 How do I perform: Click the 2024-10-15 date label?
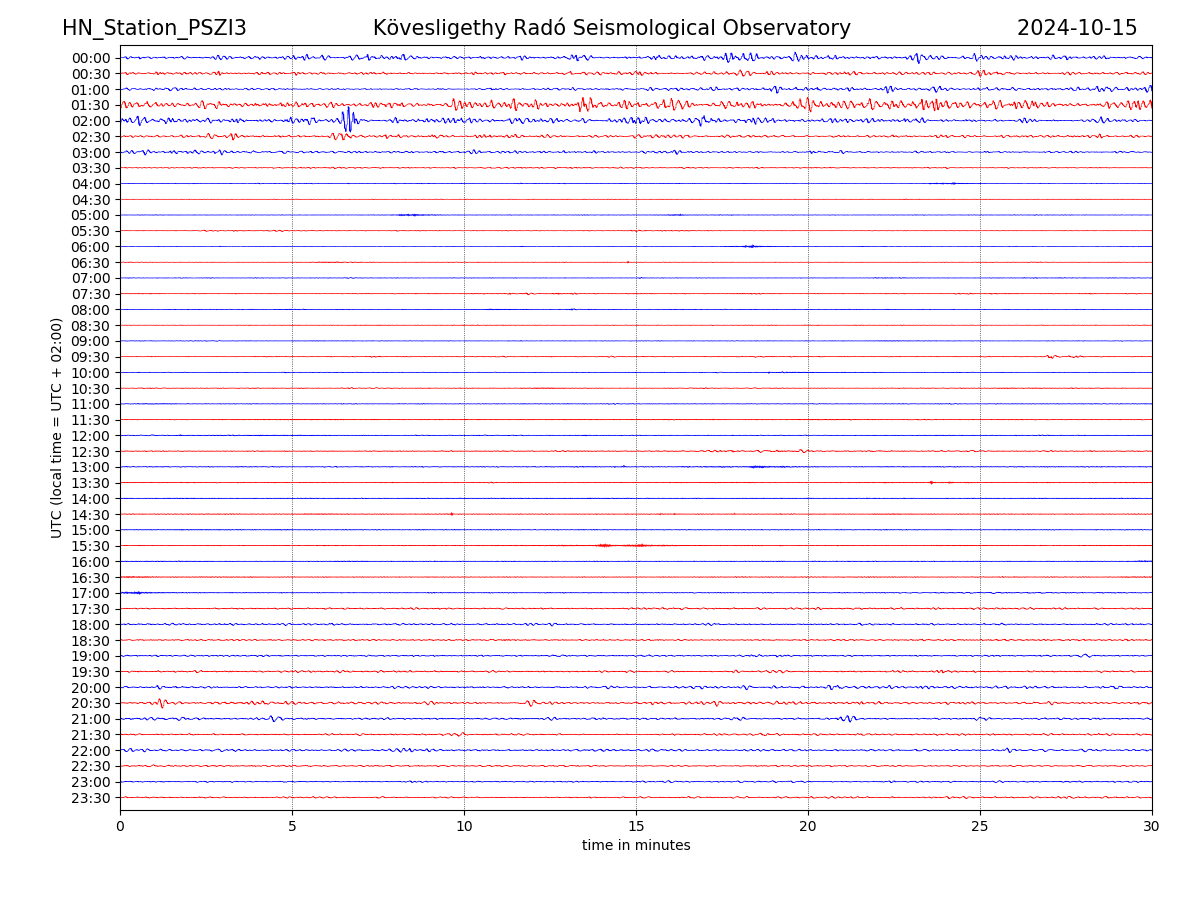[1076, 28]
